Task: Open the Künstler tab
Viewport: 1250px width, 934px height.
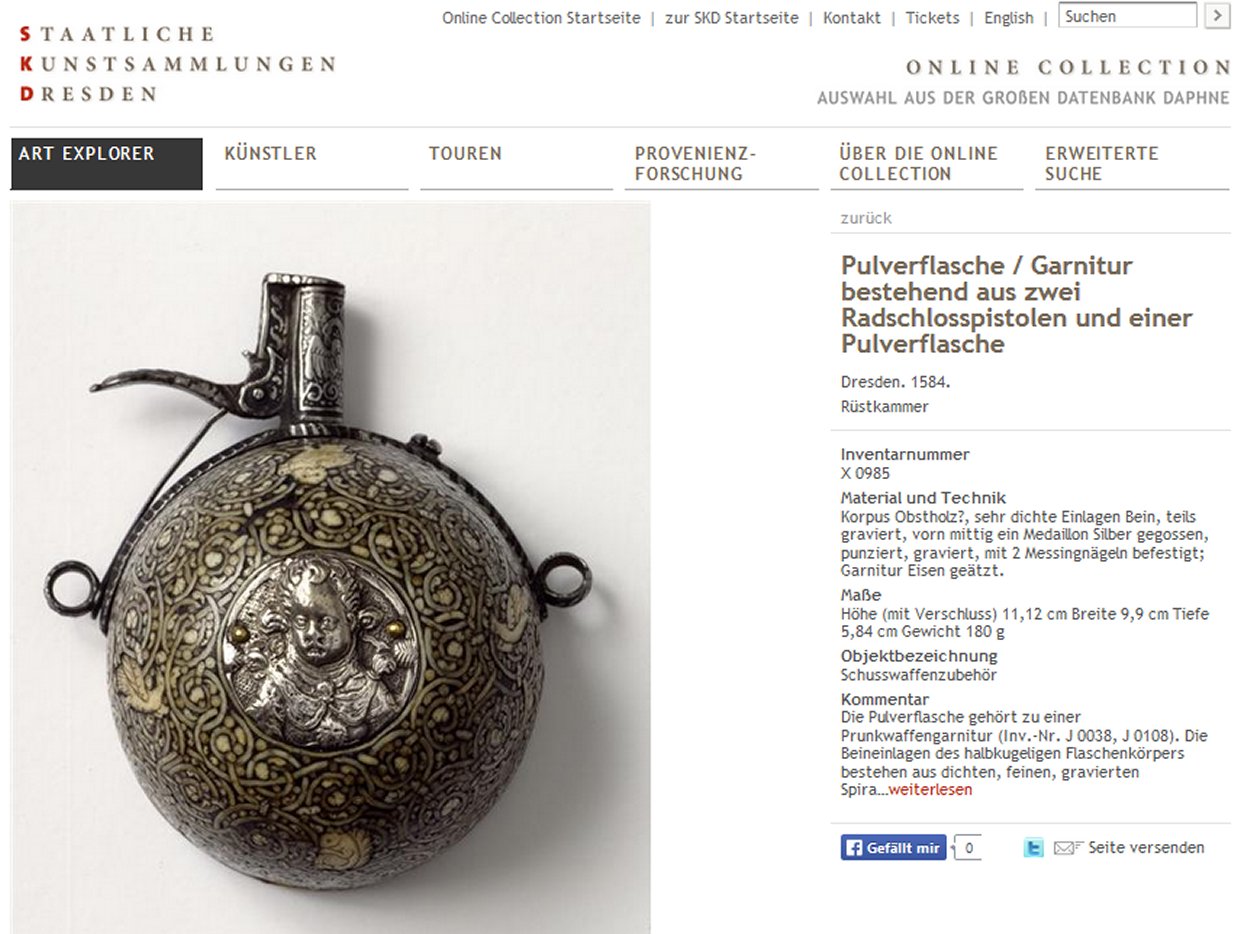Action: pyautogui.click(x=312, y=164)
